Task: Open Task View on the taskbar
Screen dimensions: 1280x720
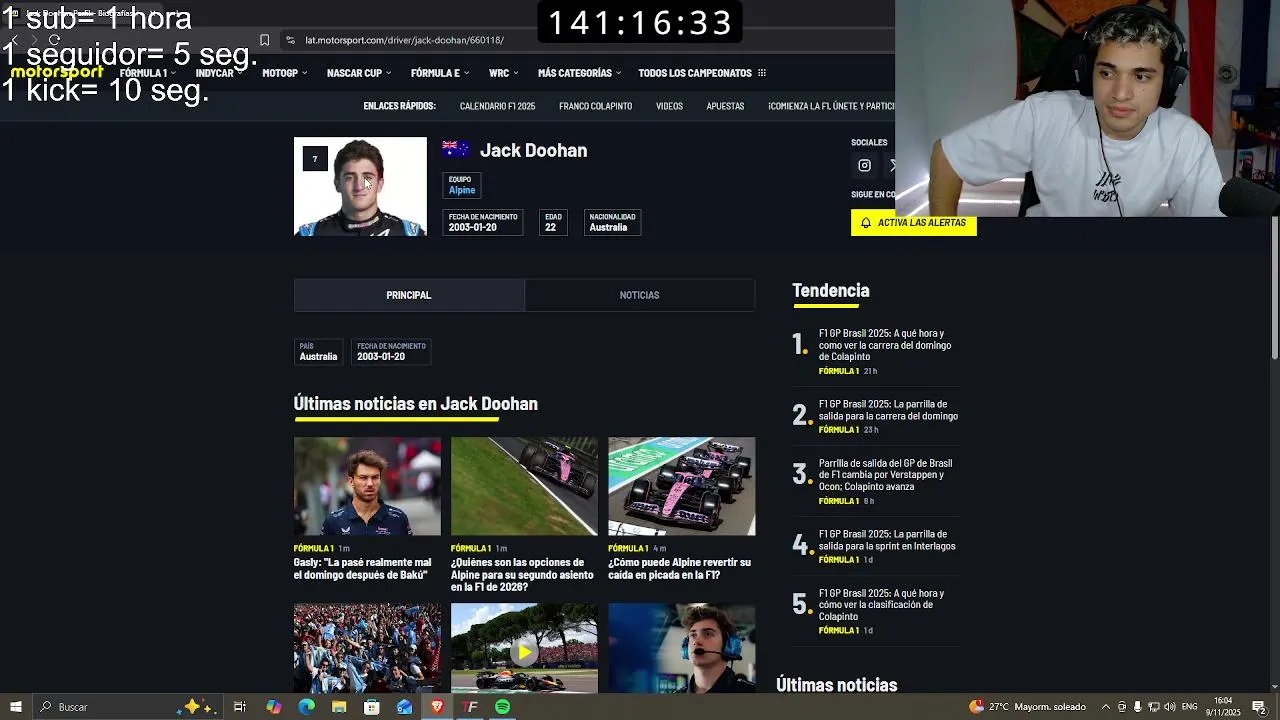Action: point(240,707)
